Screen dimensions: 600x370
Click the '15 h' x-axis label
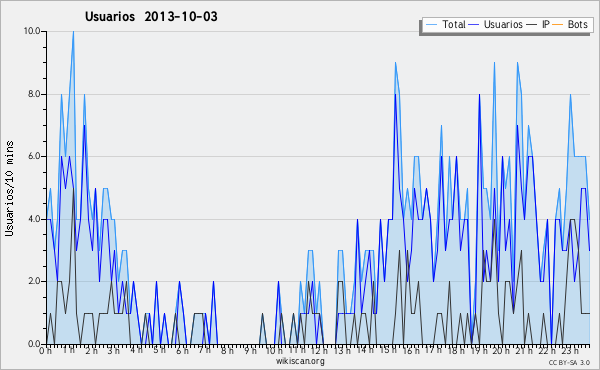tap(388, 350)
